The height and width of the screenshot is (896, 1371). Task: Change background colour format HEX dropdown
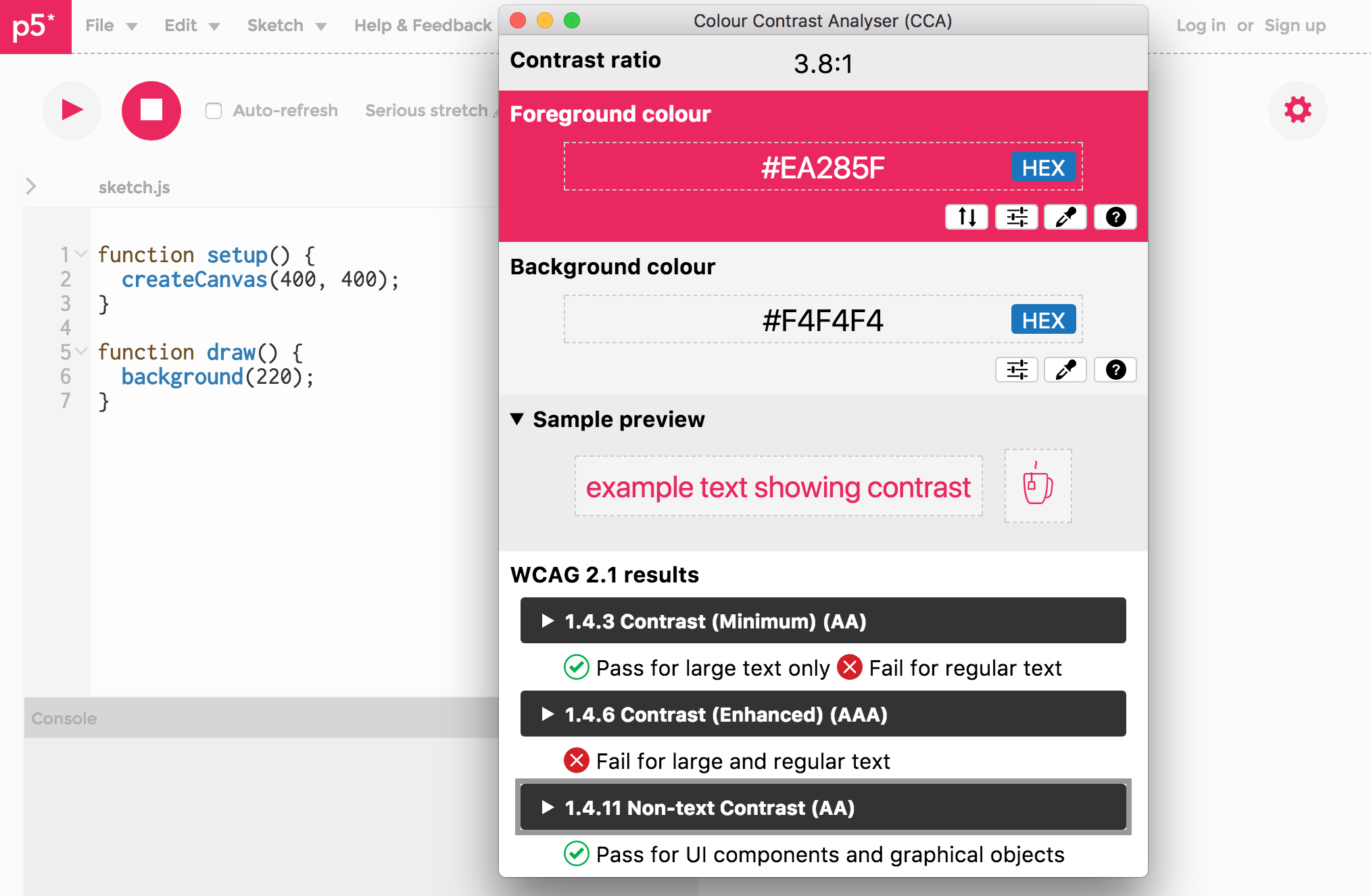point(1043,320)
